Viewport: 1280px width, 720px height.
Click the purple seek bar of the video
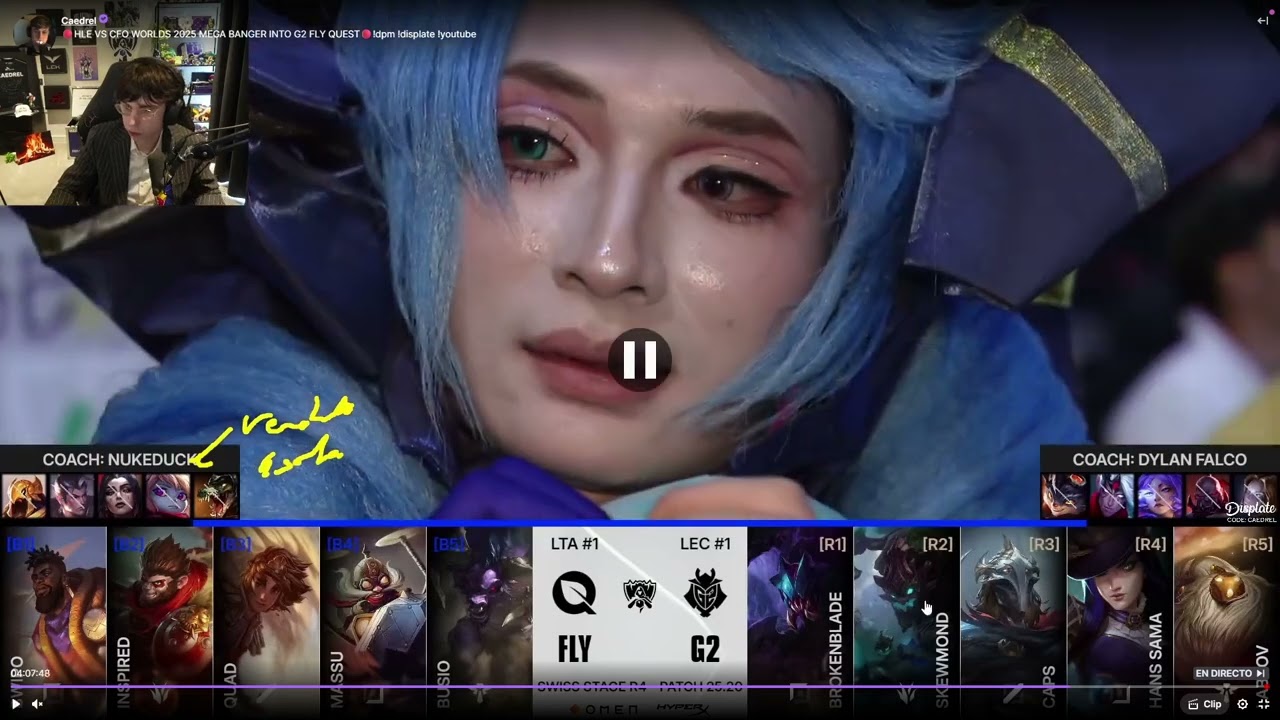click(x=640, y=686)
